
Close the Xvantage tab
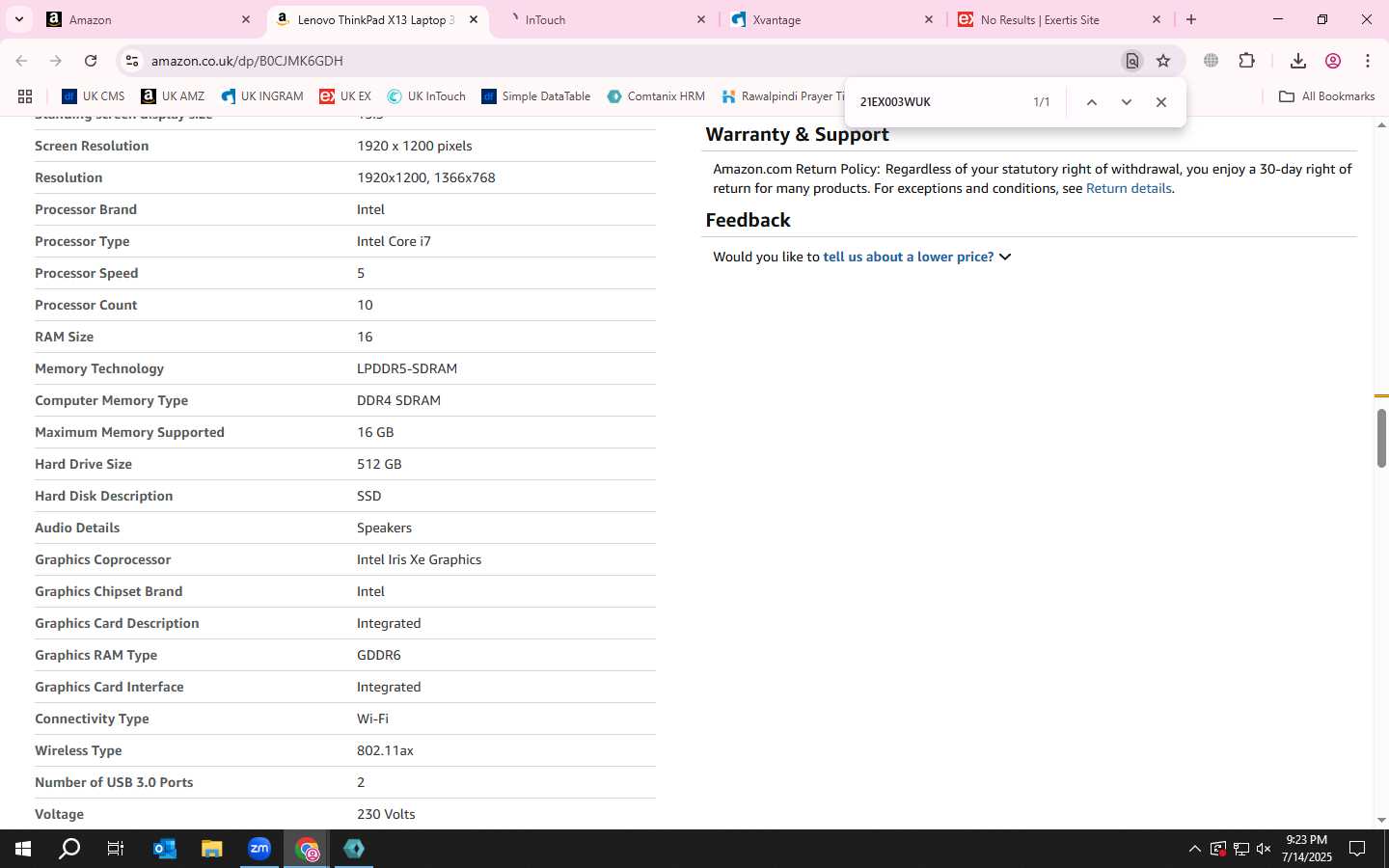tap(929, 19)
